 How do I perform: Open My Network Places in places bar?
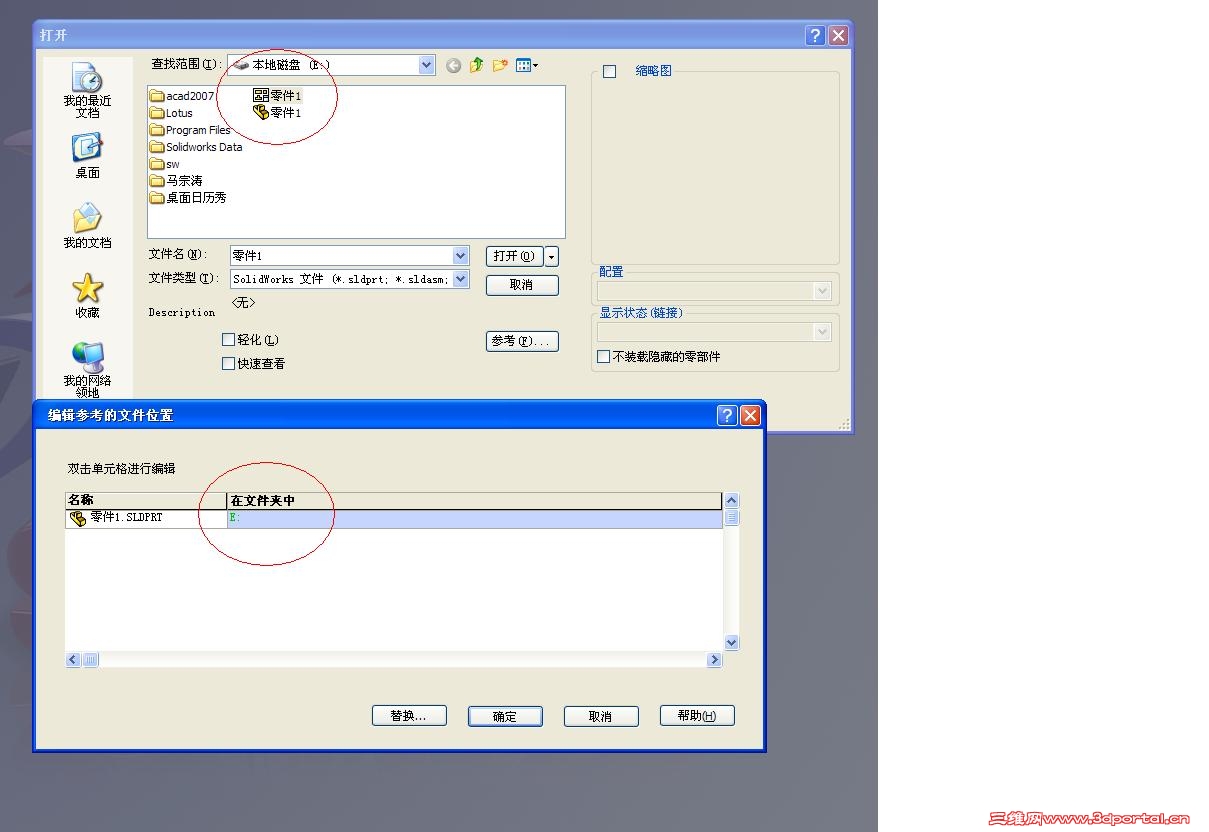[x=87, y=370]
